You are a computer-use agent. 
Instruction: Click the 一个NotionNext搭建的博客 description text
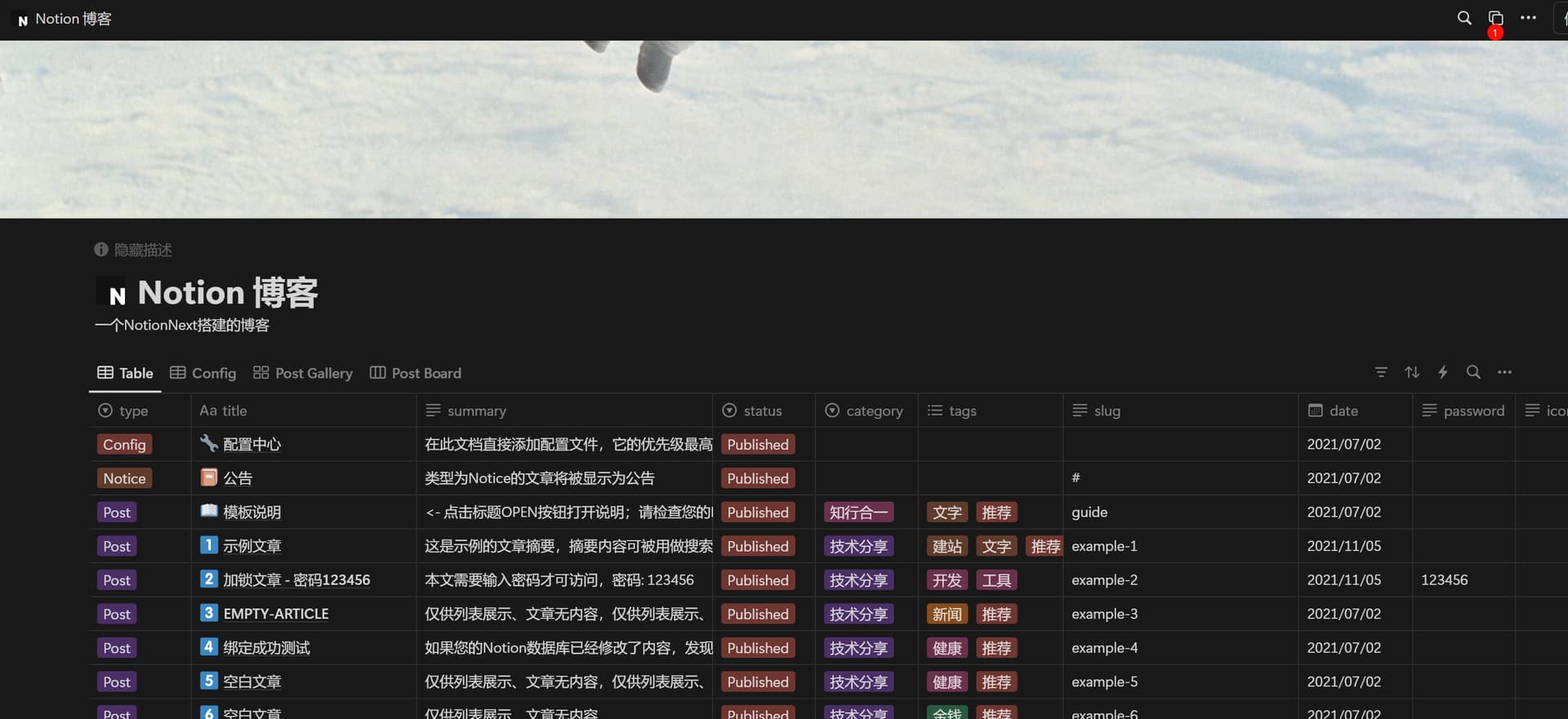[182, 325]
